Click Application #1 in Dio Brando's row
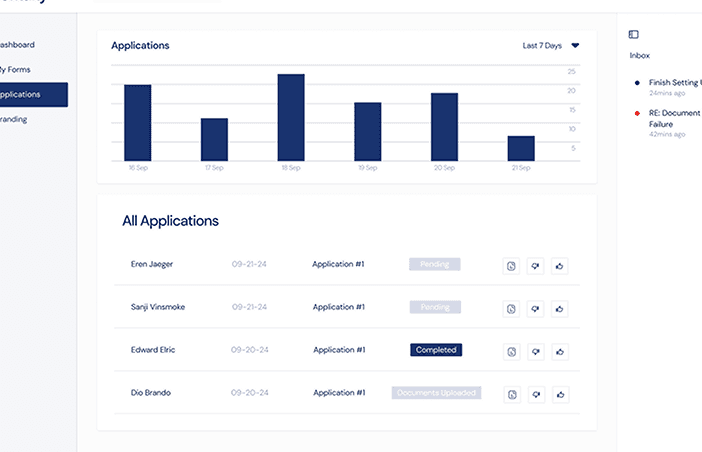This screenshot has height=452, width=702. 339,393
